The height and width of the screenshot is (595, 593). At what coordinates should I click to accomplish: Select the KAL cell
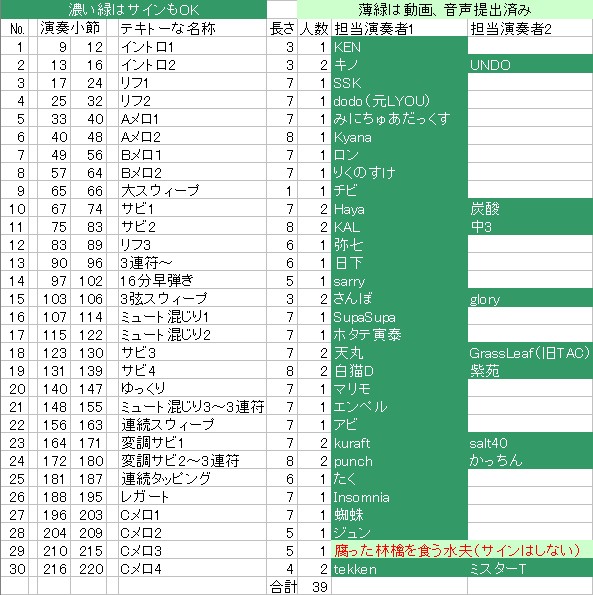pyautogui.click(x=400, y=227)
